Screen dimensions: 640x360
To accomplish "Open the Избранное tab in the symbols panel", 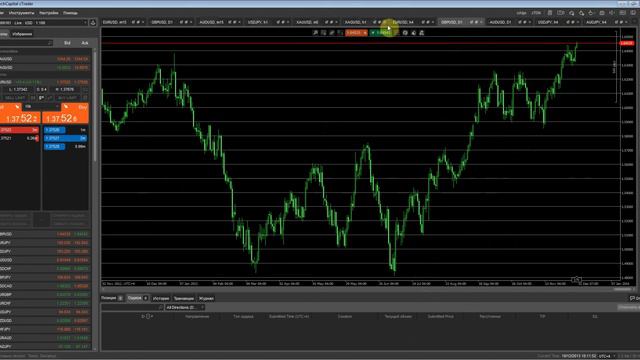I will click(22, 34).
